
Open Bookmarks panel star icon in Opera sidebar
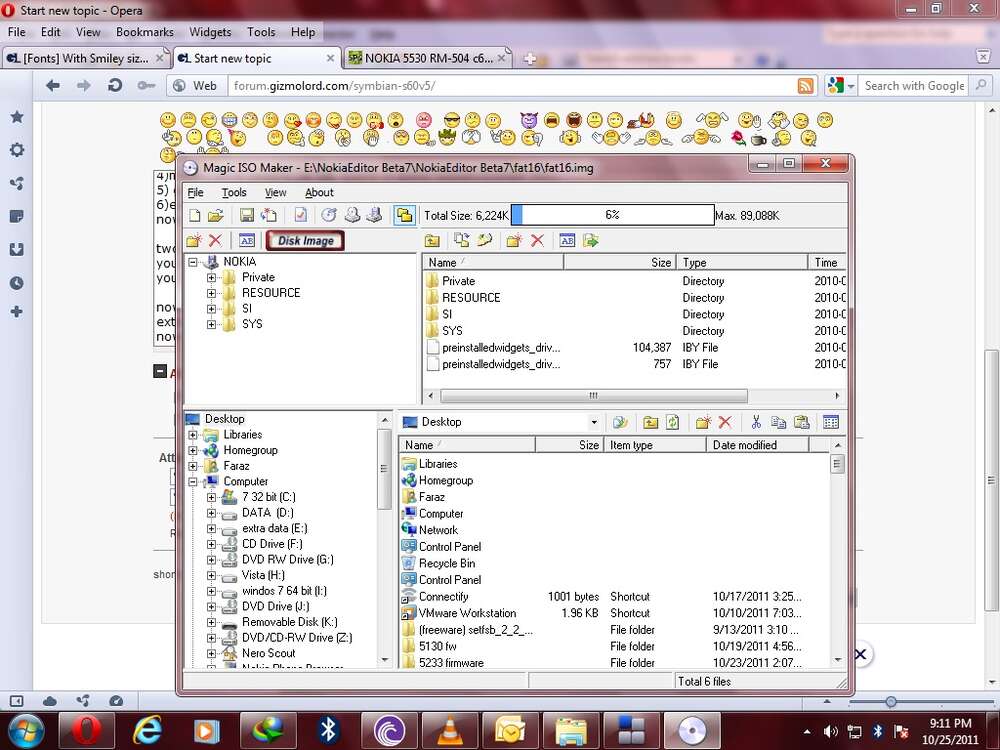[17, 117]
